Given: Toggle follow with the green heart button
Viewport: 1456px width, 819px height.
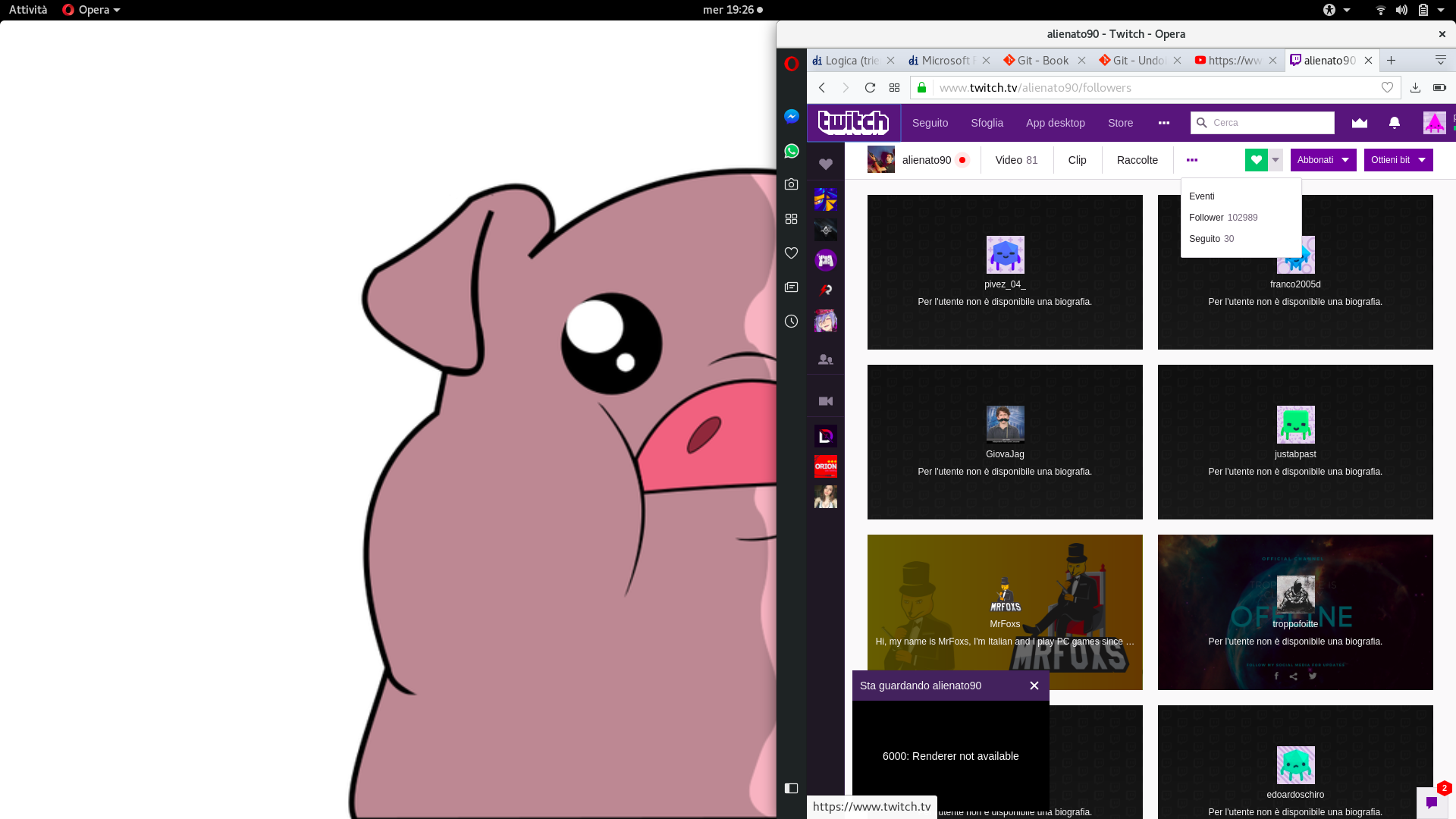Looking at the screenshot, I should pyautogui.click(x=1256, y=160).
